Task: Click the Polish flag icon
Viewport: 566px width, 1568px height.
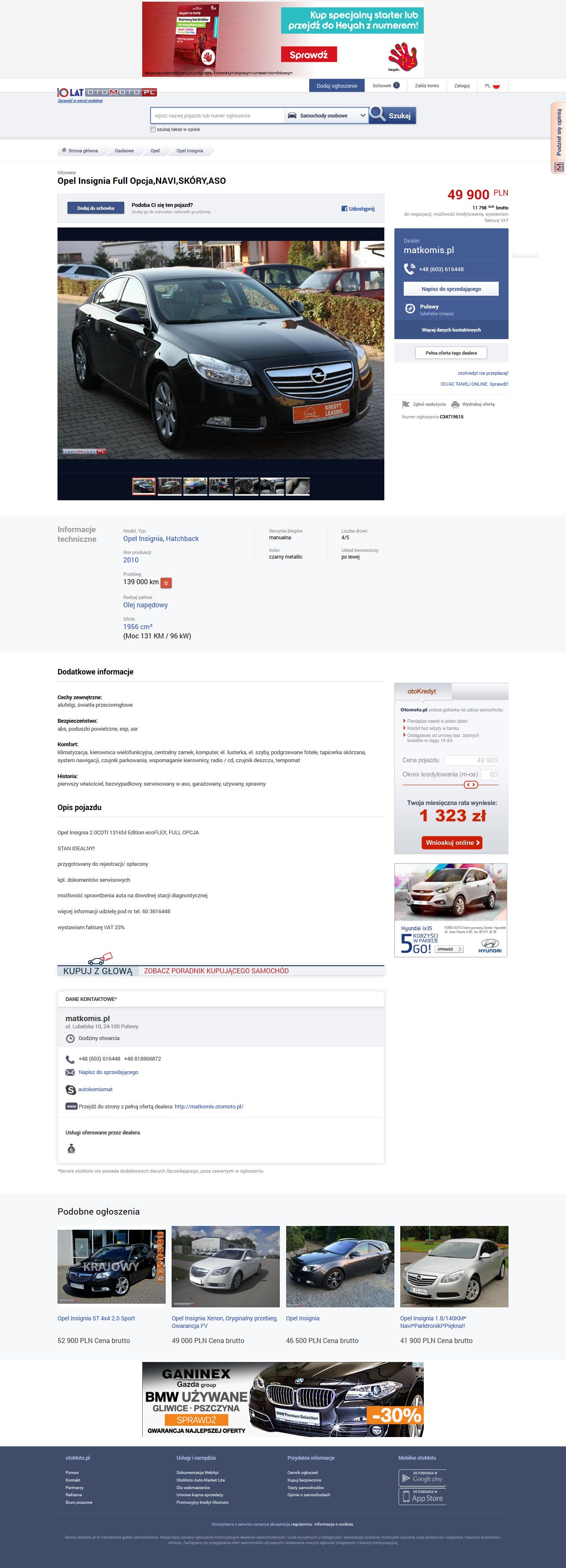Action: 496,86
